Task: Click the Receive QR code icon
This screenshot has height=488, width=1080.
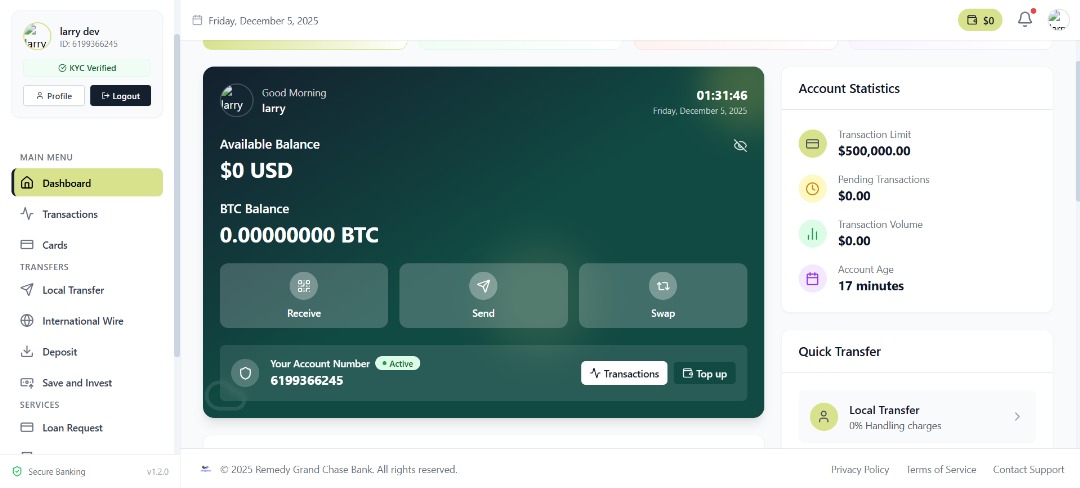Action: (304, 286)
